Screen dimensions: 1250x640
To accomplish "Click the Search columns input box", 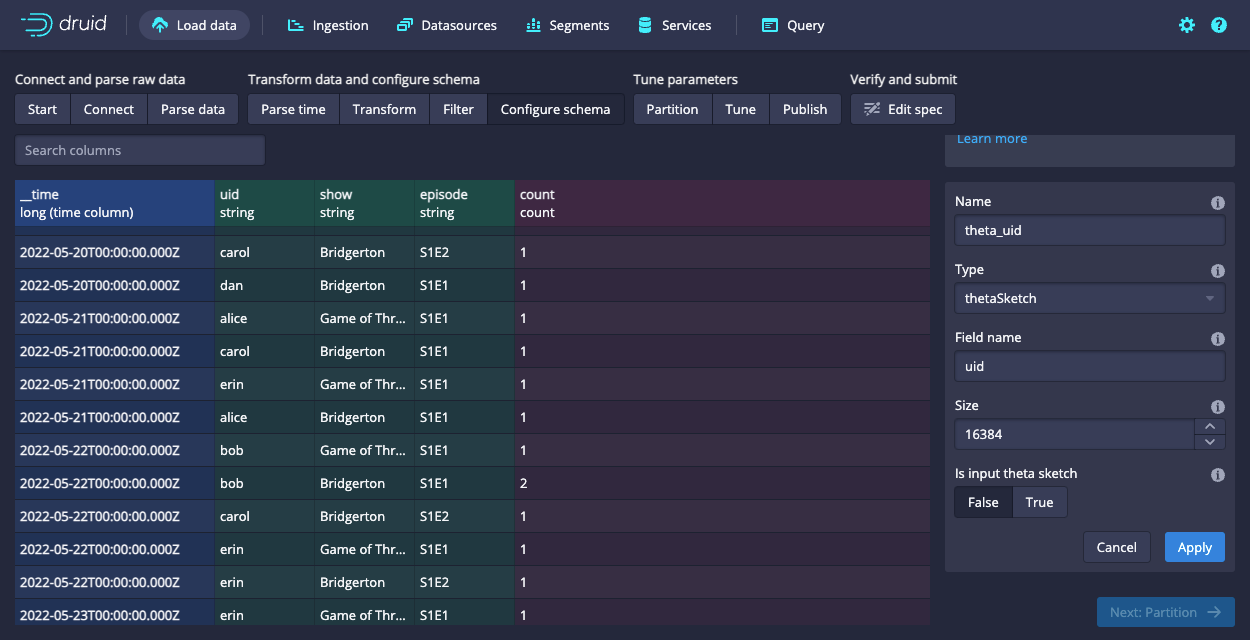I will (140, 150).
